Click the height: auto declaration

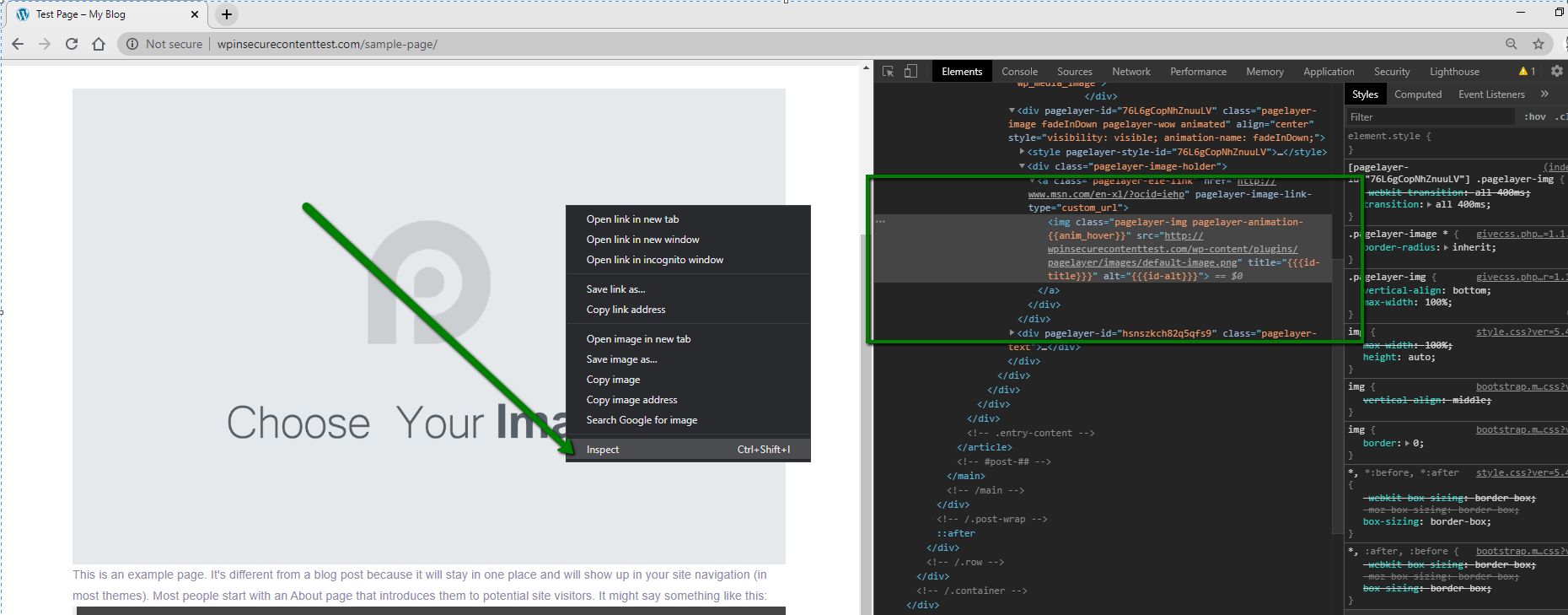click(1399, 358)
